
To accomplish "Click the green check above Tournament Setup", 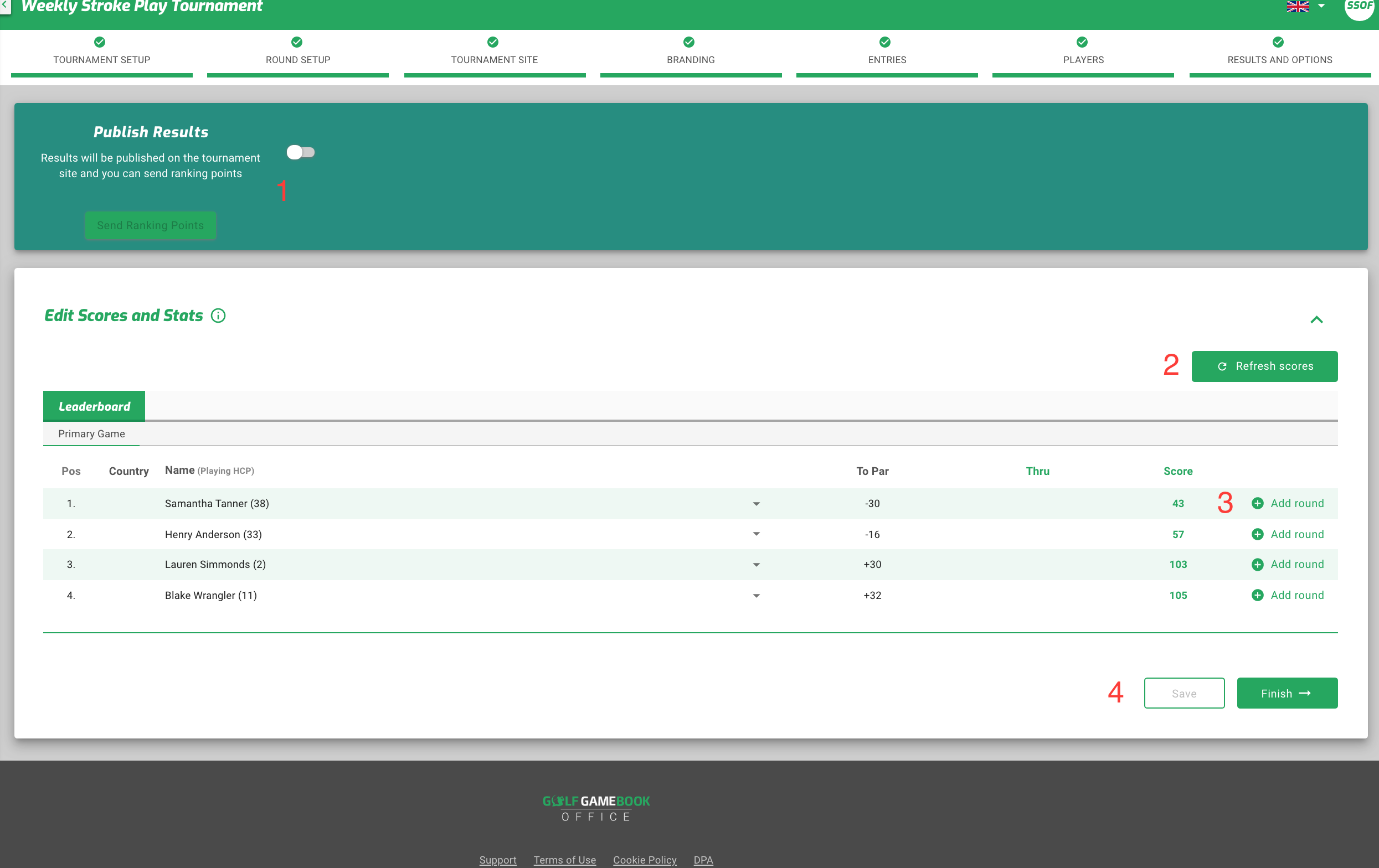I will click(x=100, y=42).
